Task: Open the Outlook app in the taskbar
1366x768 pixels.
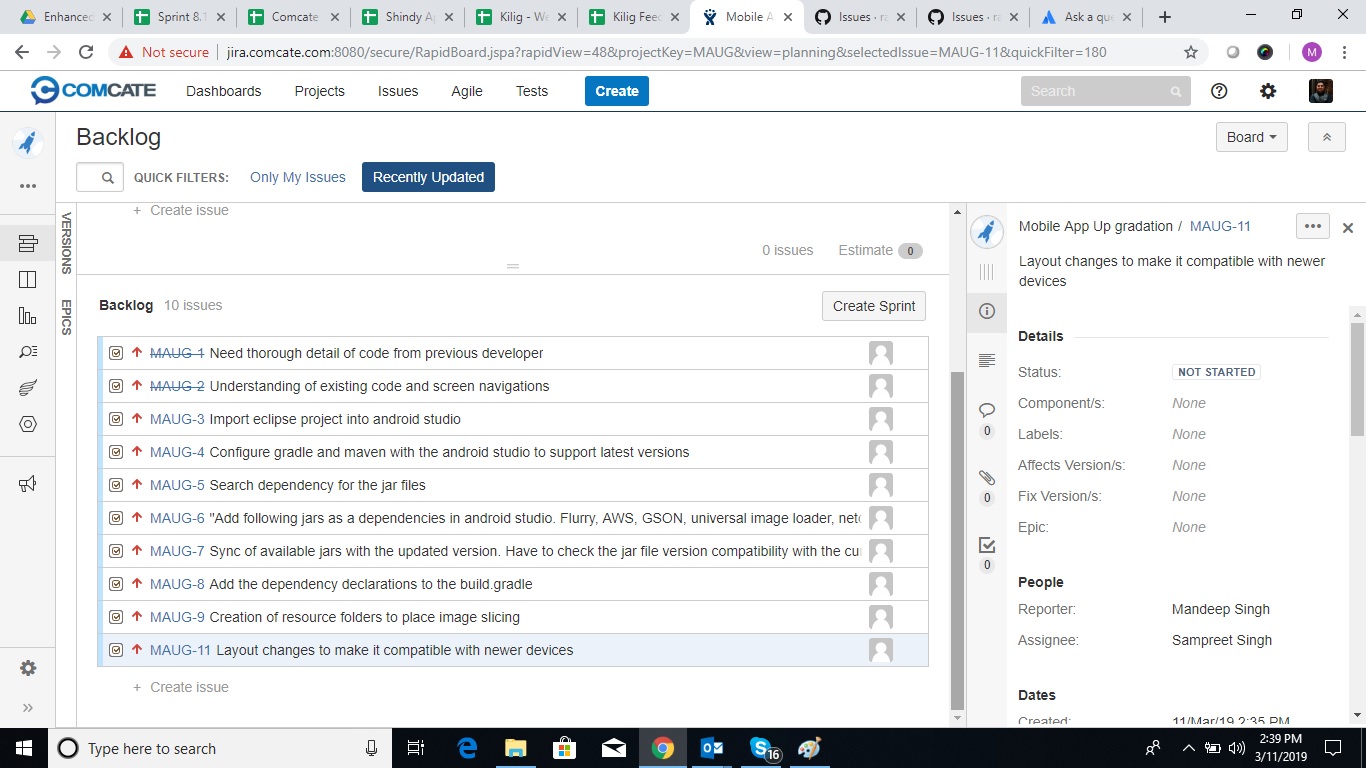Action: coord(713,748)
